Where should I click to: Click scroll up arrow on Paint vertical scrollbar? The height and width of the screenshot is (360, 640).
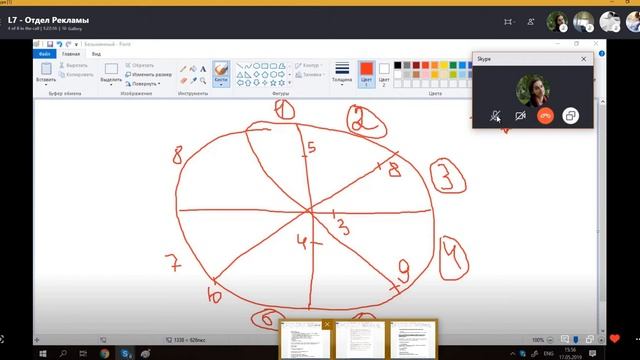(602, 102)
